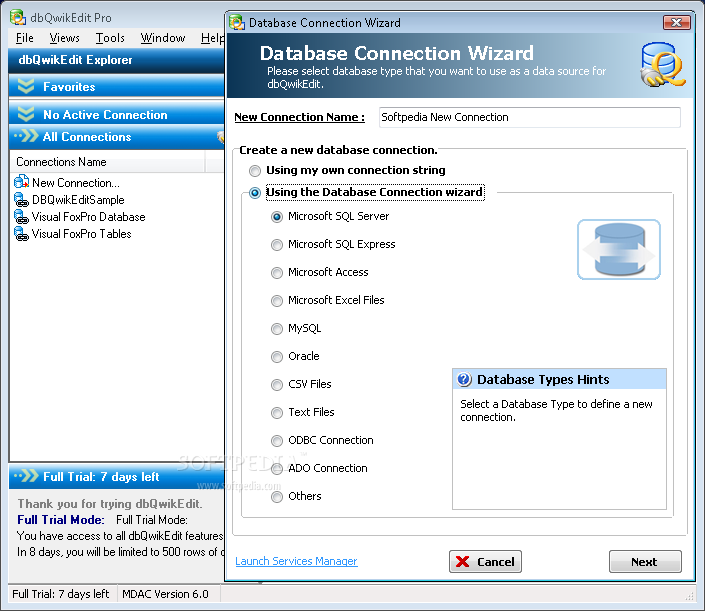This screenshot has height=611, width=705.
Task: Open the Views menu
Action: [64, 38]
